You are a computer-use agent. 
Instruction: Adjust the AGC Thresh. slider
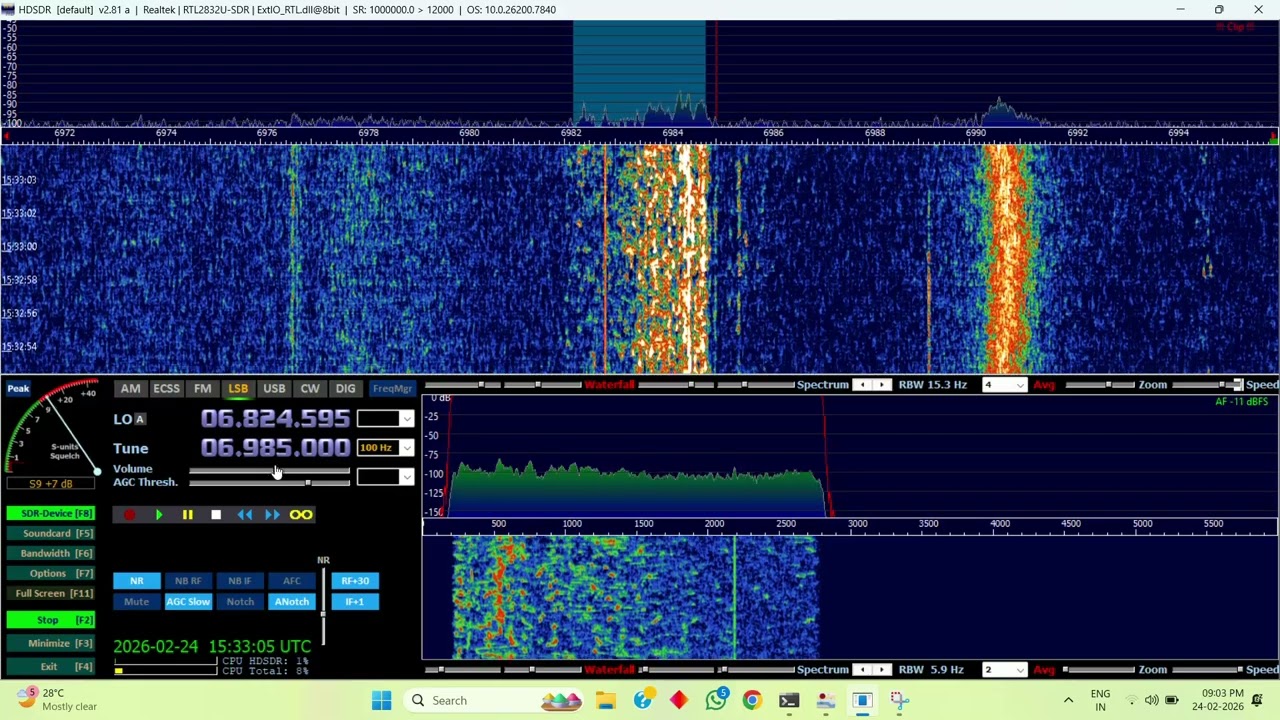click(269, 483)
